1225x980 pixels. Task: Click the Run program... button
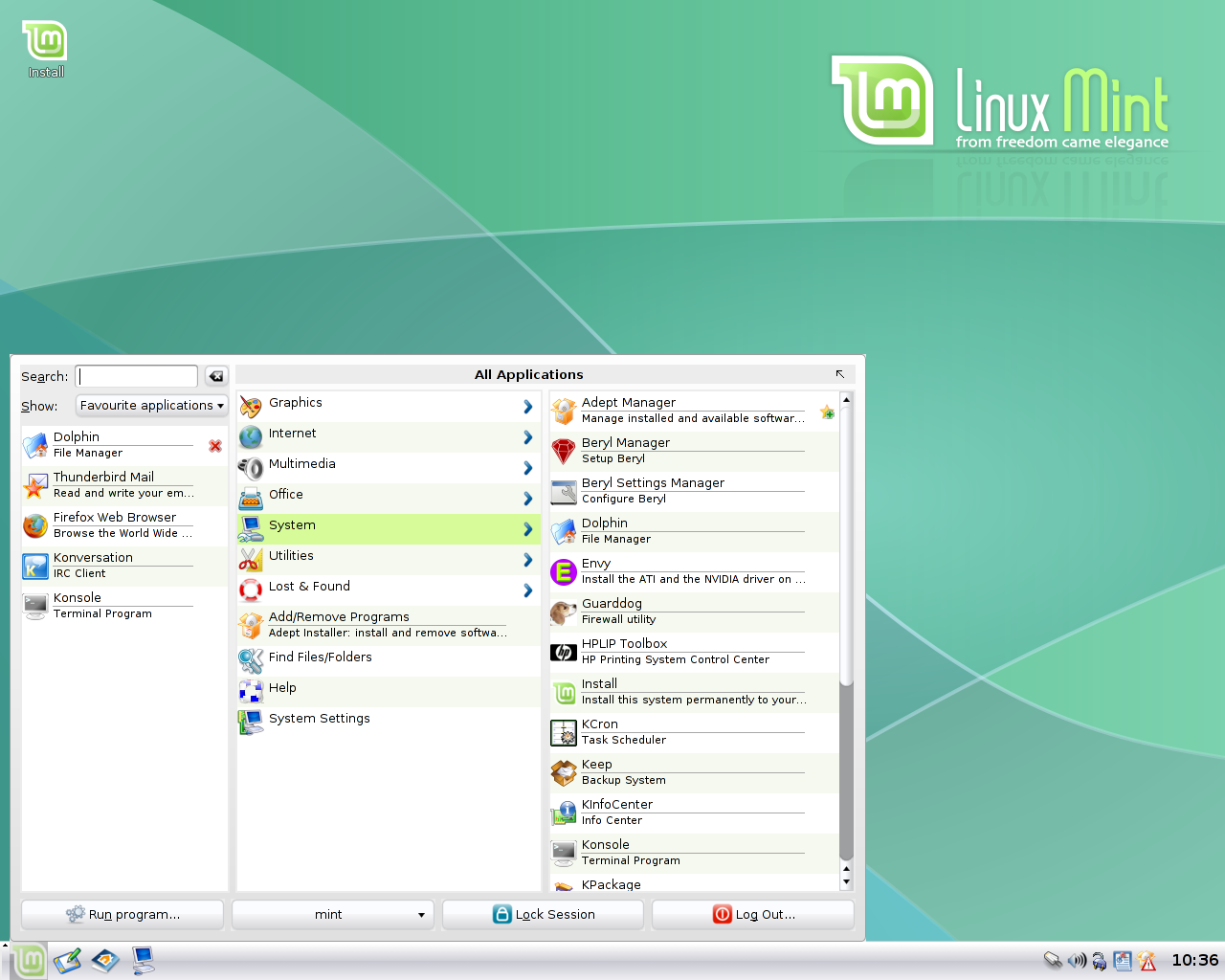click(x=122, y=915)
